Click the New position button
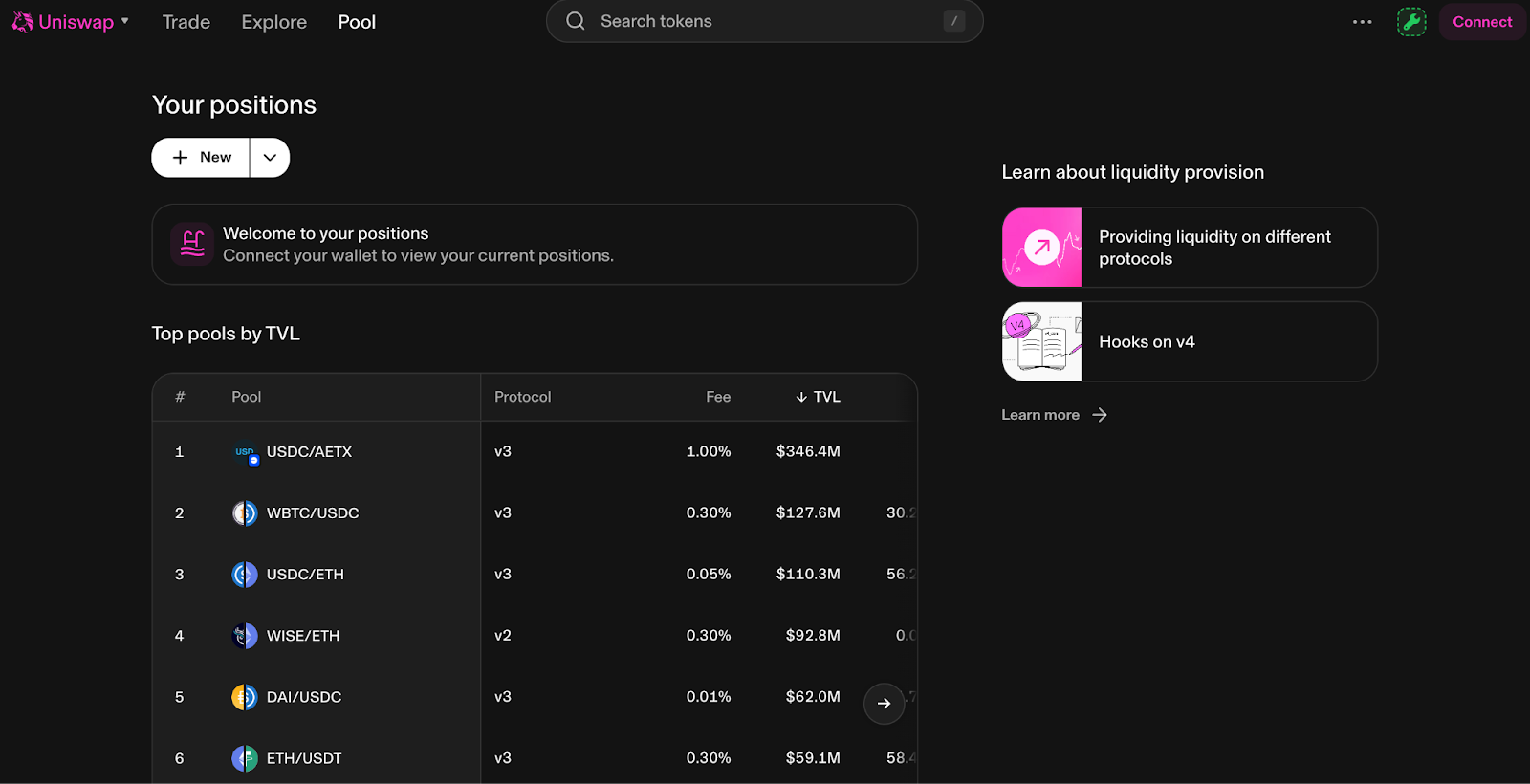1530x784 pixels. coord(202,158)
